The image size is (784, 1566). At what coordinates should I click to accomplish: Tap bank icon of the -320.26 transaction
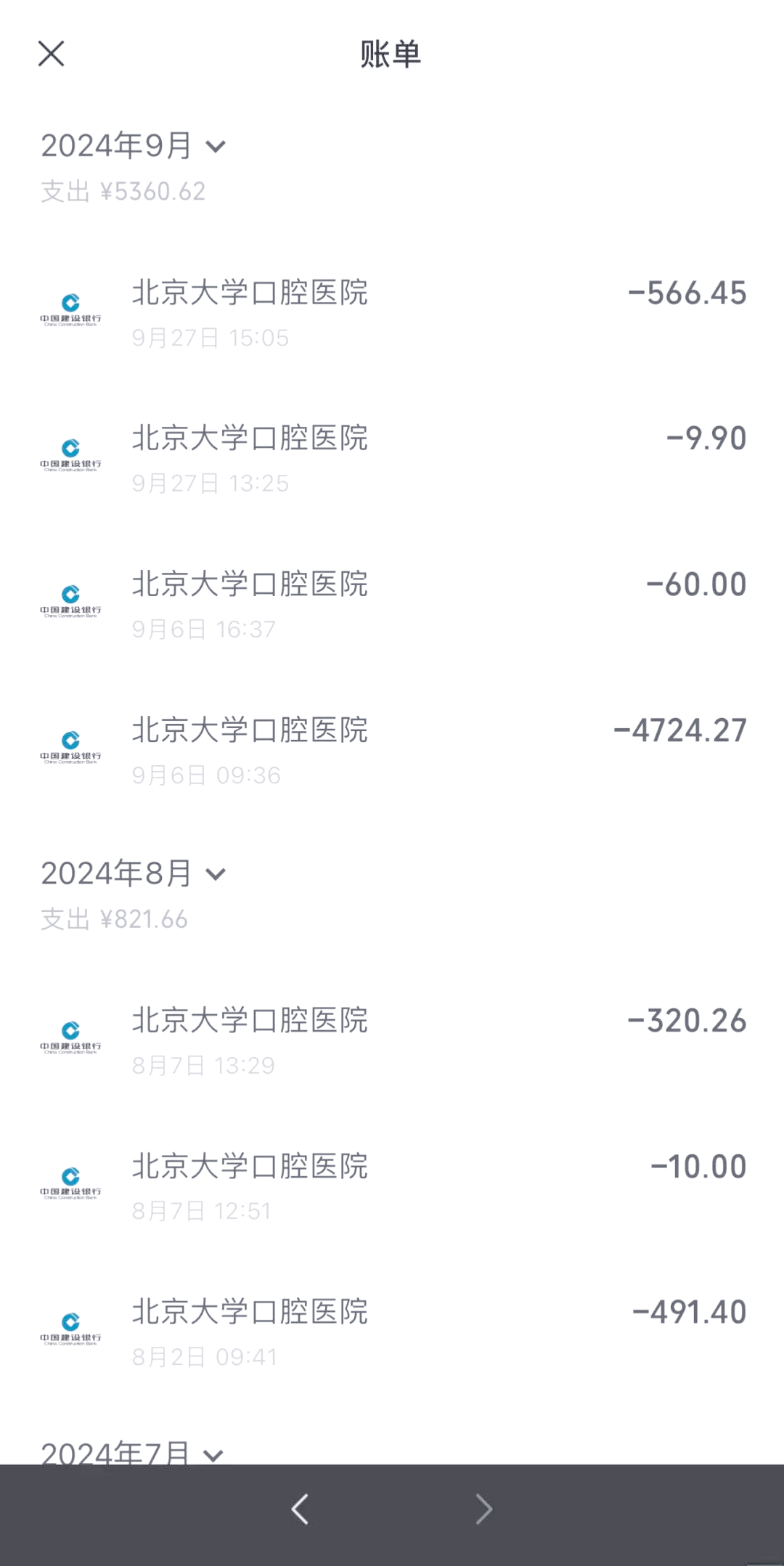pyautogui.click(x=70, y=1037)
